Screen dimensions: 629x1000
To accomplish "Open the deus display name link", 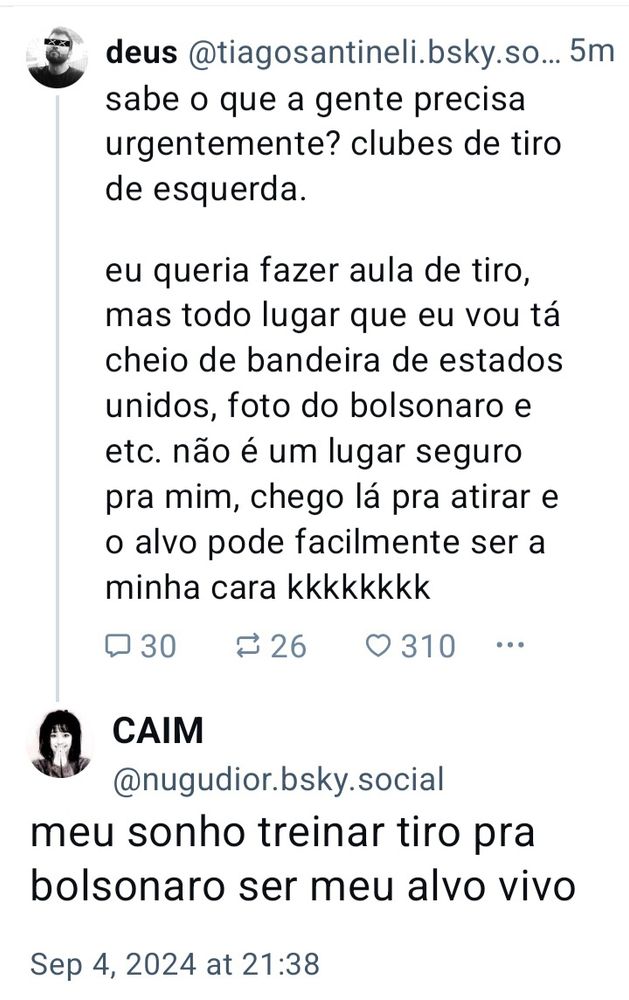I will point(141,52).
